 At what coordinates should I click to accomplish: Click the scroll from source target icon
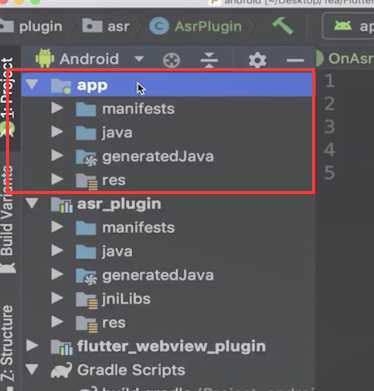(171, 60)
